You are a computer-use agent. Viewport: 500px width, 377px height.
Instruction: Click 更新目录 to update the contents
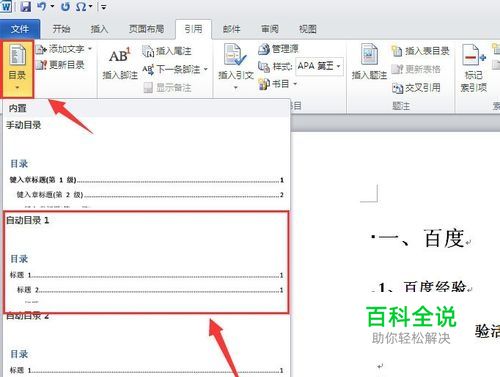pyautogui.click(x=60, y=65)
